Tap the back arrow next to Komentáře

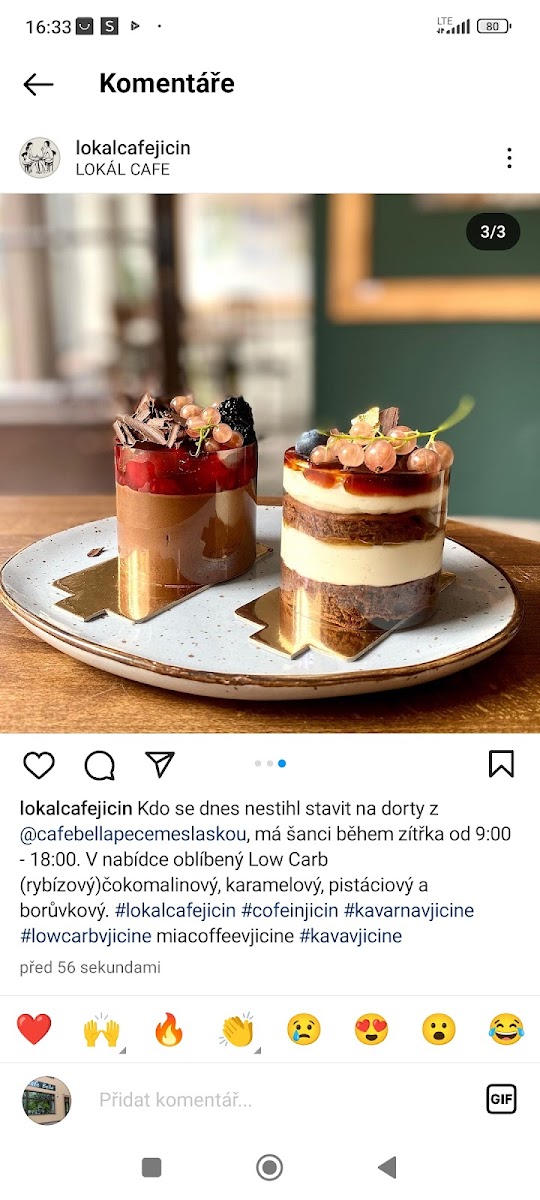click(x=38, y=84)
